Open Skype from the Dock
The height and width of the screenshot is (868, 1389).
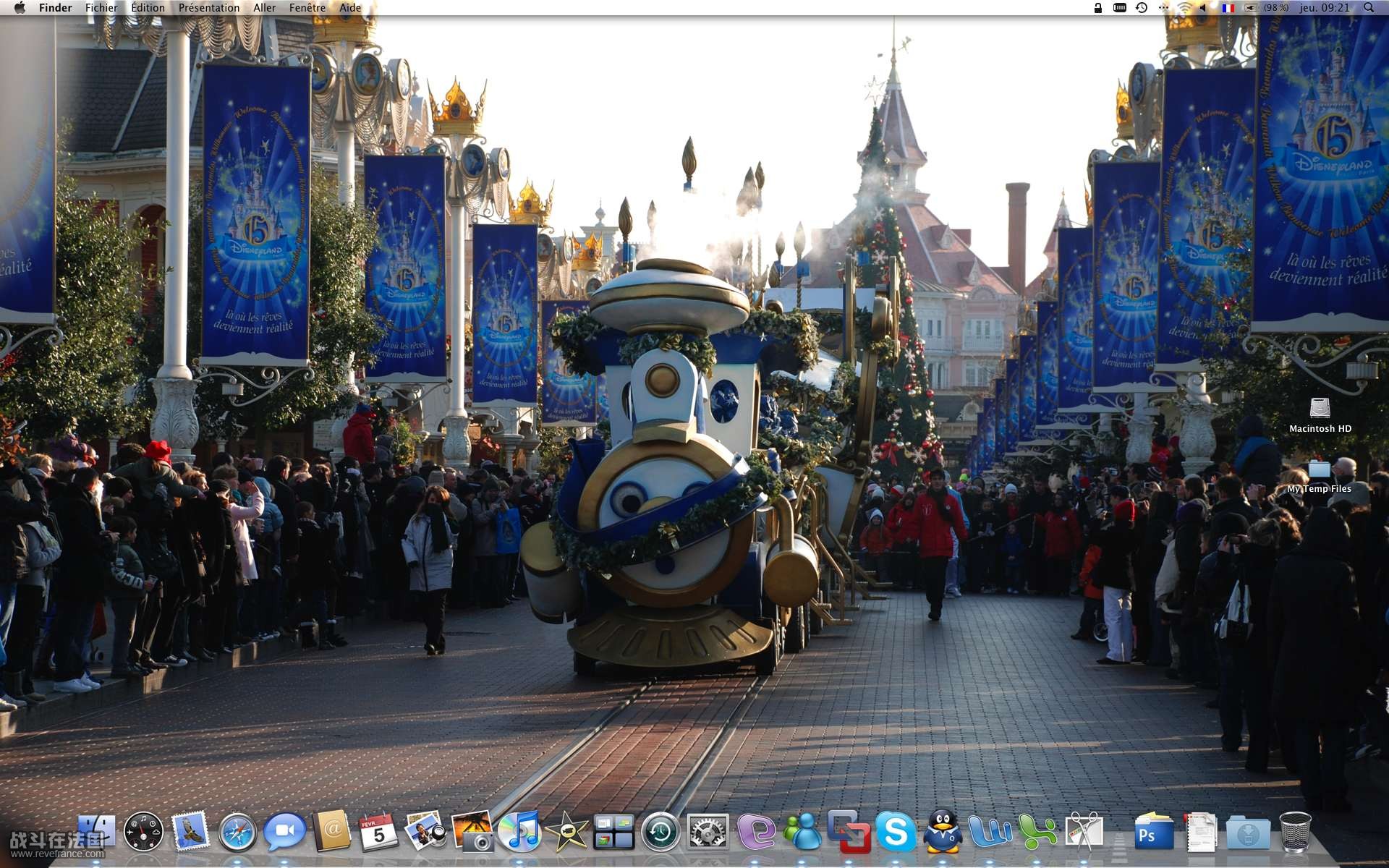click(x=896, y=832)
